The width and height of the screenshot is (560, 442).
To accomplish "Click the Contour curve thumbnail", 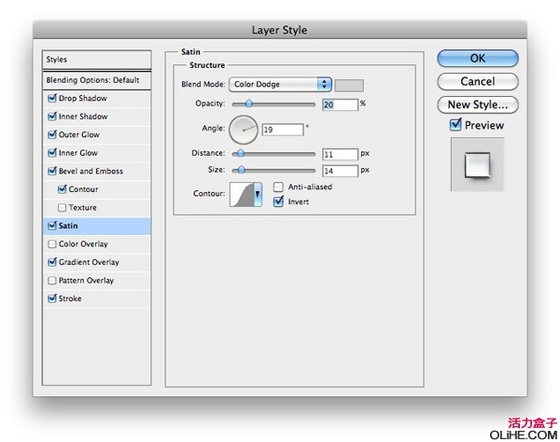I will pos(241,194).
